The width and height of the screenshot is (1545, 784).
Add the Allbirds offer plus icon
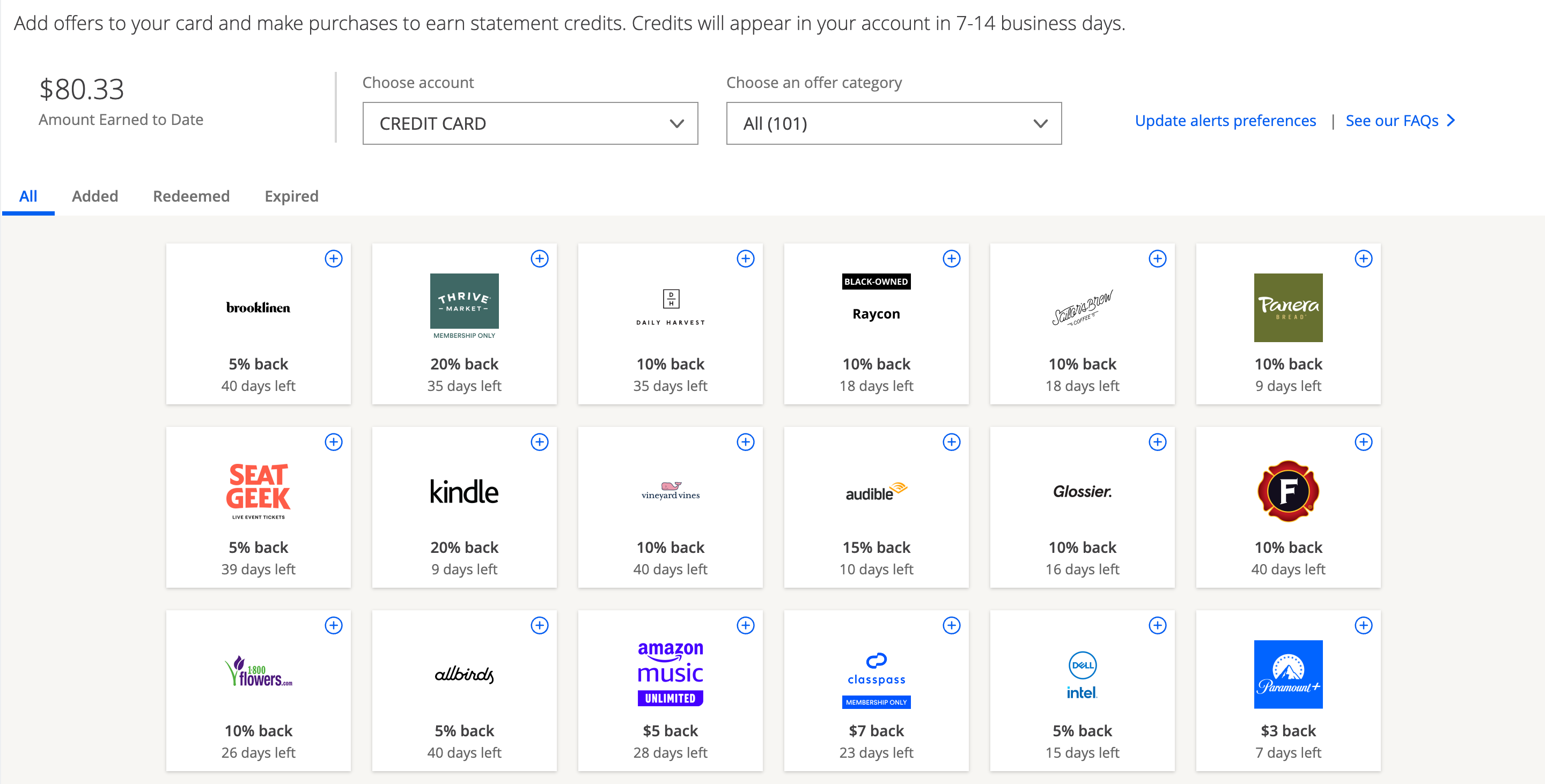[540, 625]
